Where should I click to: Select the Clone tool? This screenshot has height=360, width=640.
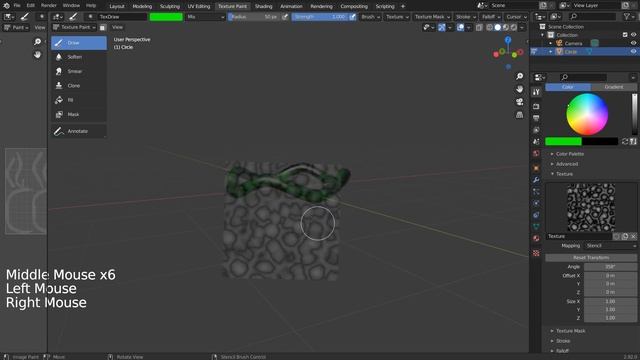tap(79, 86)
